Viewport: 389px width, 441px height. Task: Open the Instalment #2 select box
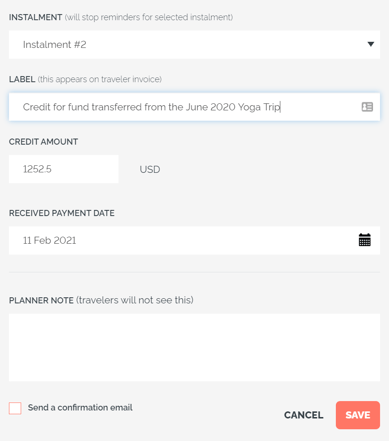point(194,45)
